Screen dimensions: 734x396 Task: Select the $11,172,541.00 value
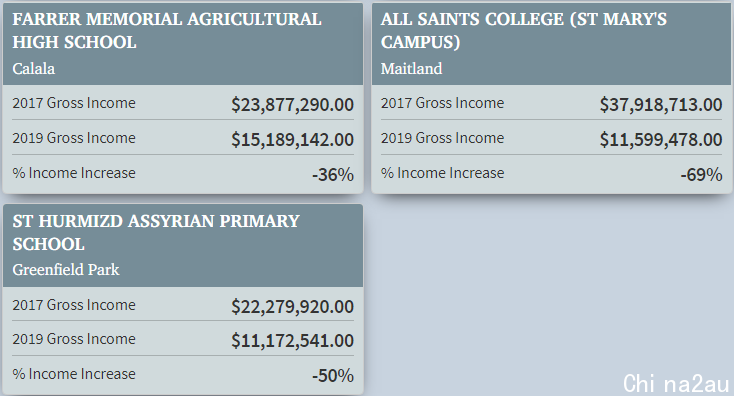[x=293, y=340]
